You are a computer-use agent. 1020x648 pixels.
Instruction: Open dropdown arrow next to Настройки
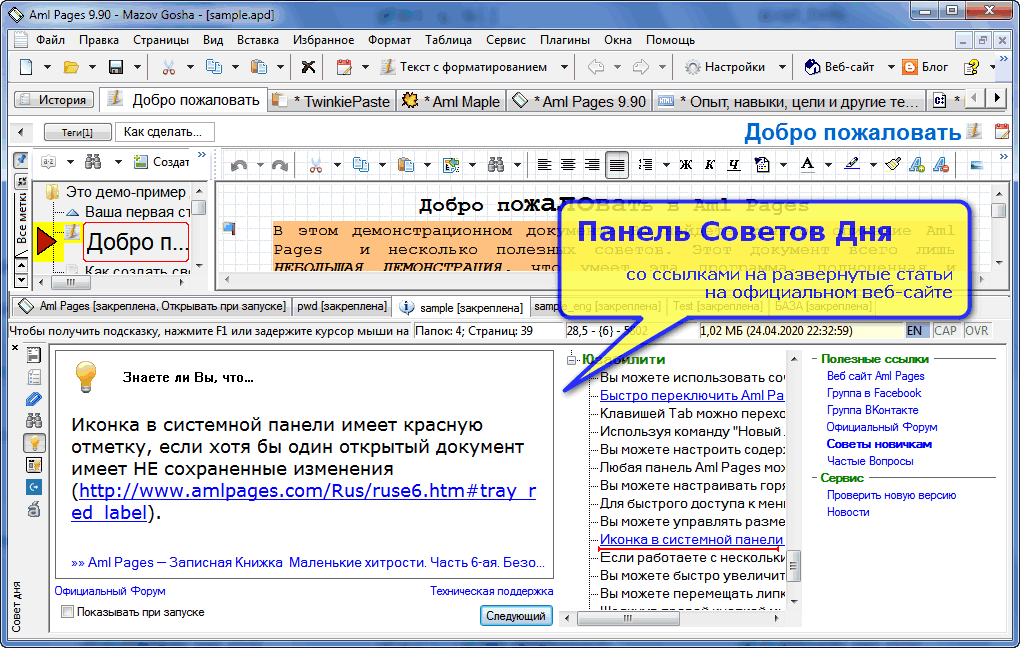[x=782, y=67]
